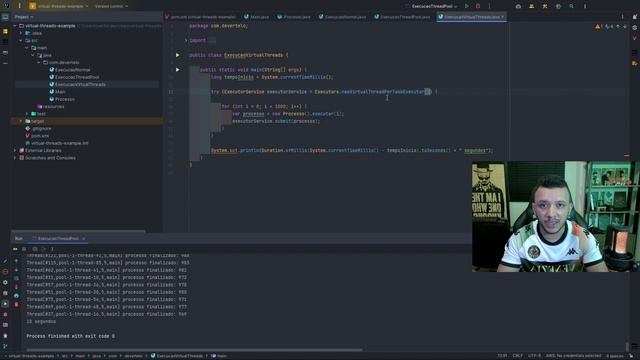Viewport: 640px width, 360px height.
Task: Open the recent editor tabs list menu
Action: pos(622,17)
